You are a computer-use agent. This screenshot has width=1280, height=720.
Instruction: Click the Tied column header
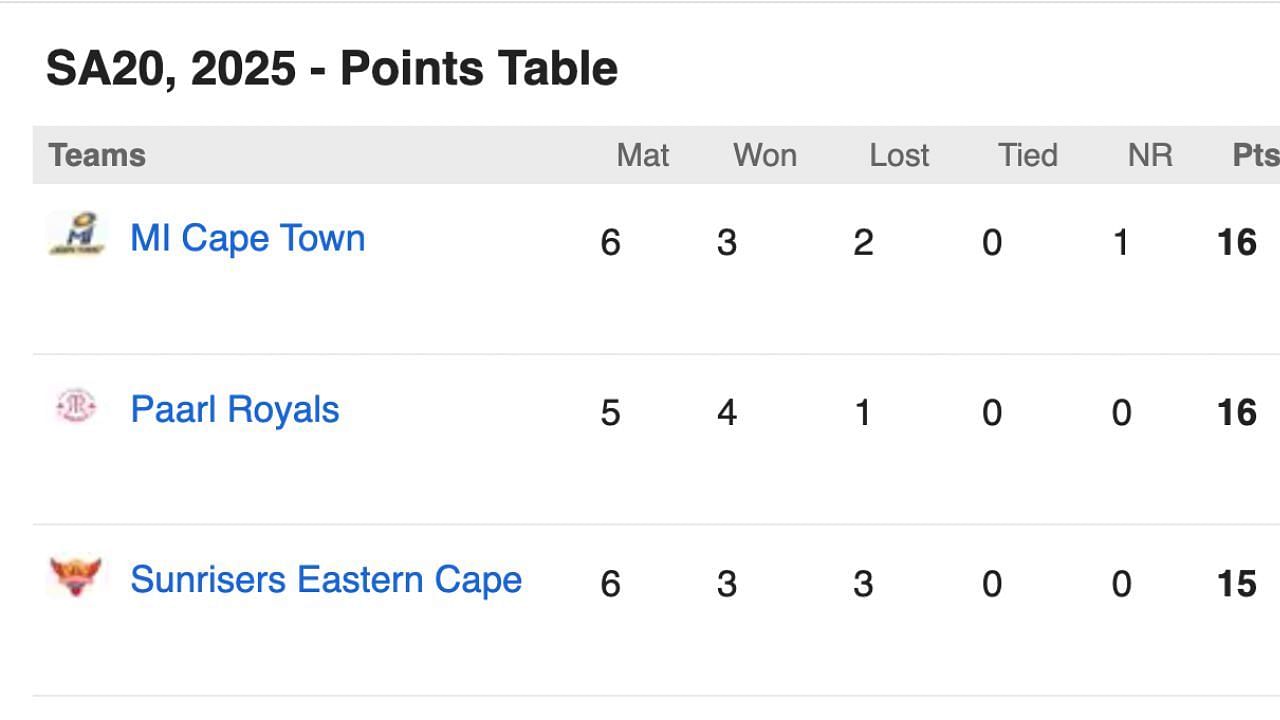pyautogui.click(x=1028, y=155)
